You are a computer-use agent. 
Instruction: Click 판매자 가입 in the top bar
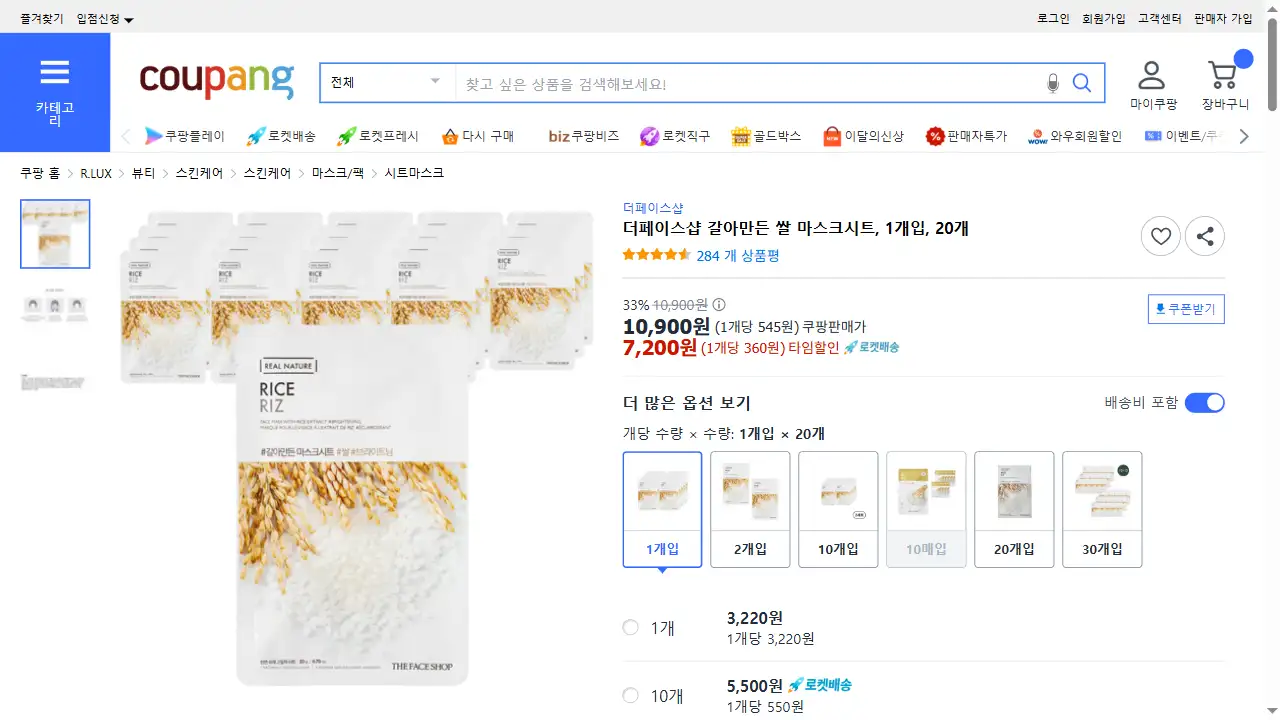[x=1223, y=19]
